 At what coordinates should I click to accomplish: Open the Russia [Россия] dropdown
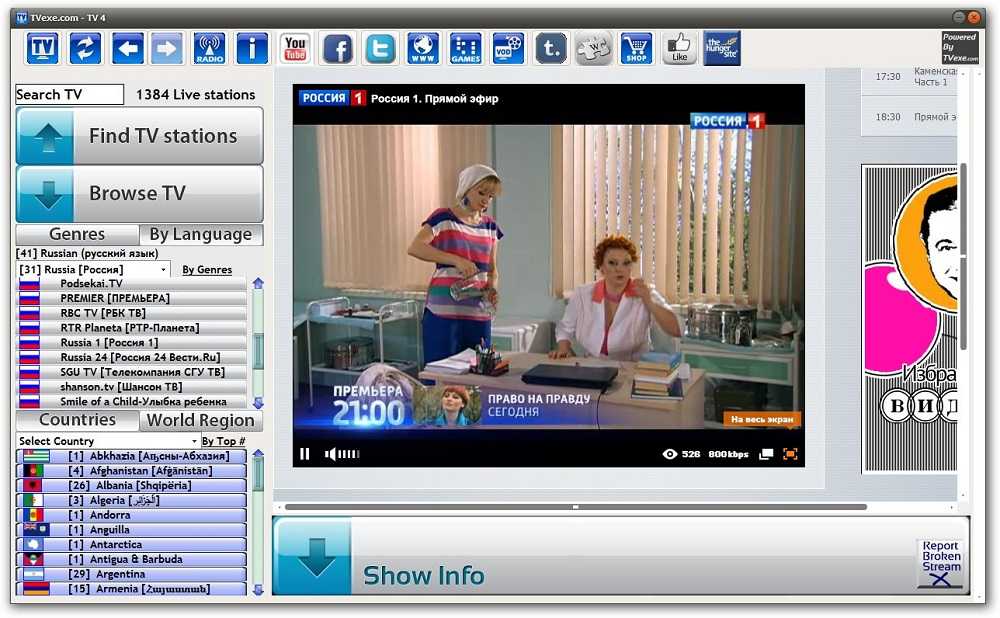93,269
